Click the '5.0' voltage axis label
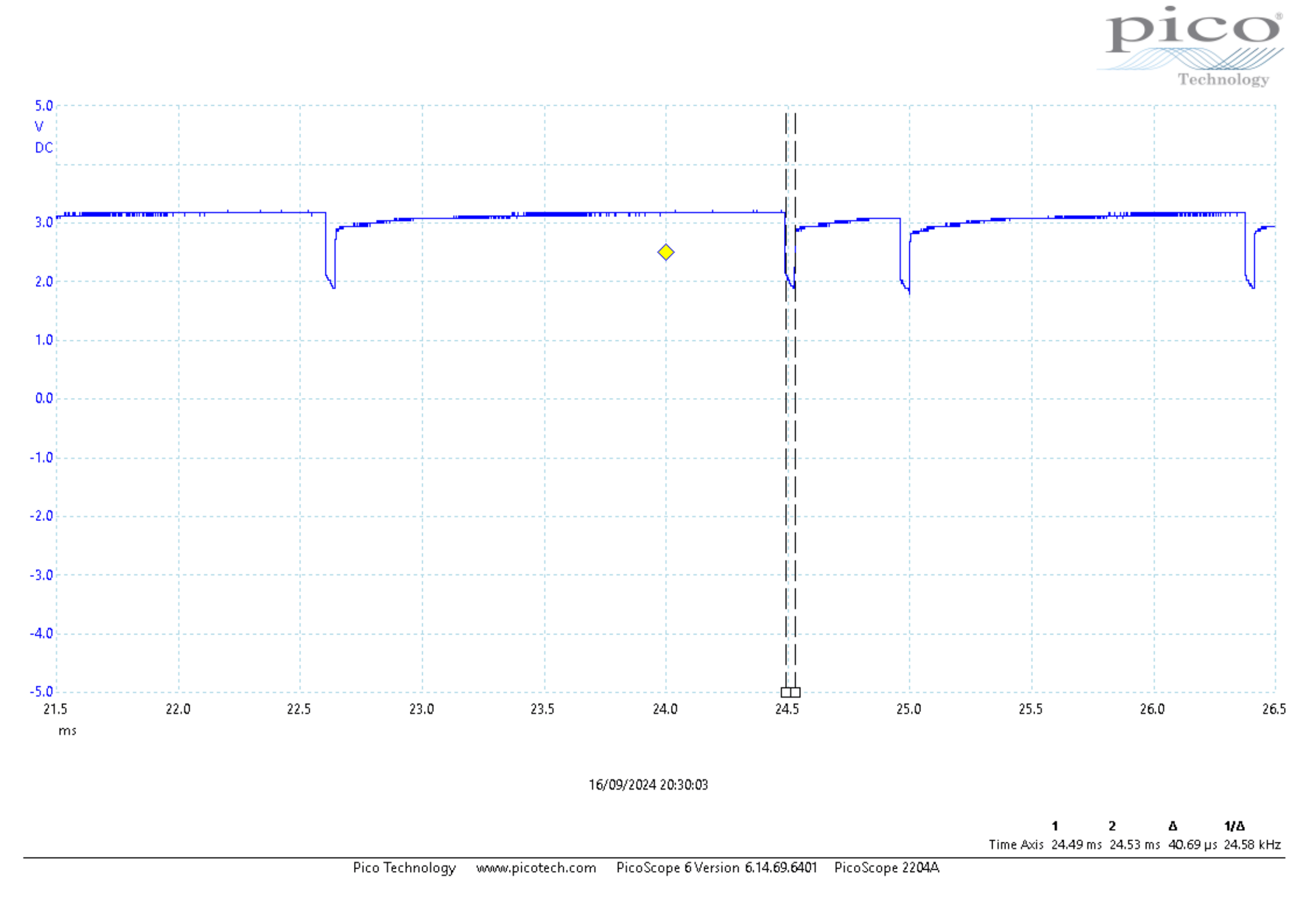The image size is (1308, 924). pyautogui.click(x=44, y=105)
